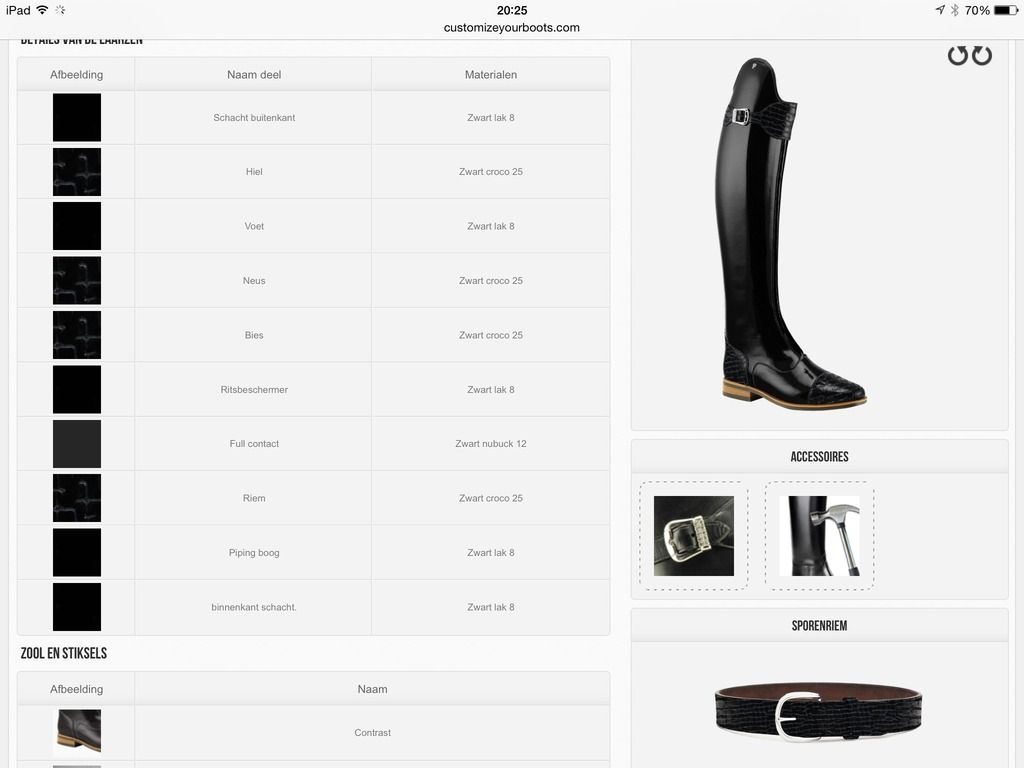Viewport: 1024px width, 768px height.
Task: Tap the customizeyourboots.com address bar
Action: click(511, 27)
